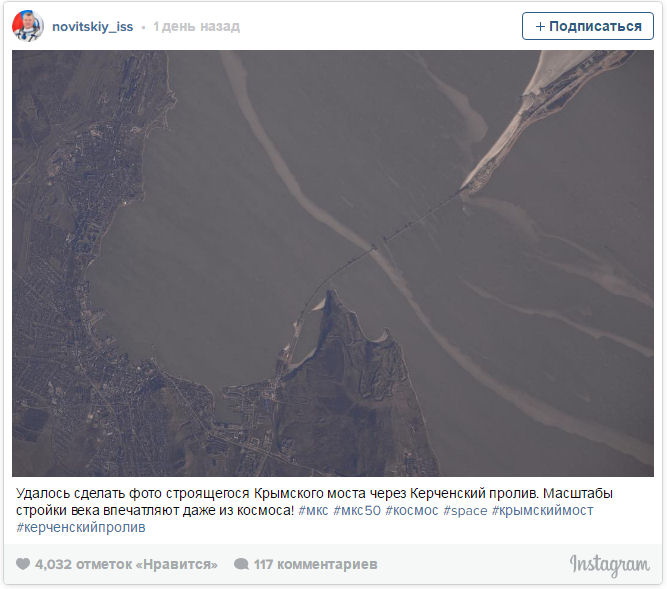Screen dimensions: 667x589
Task: Open the 117 комментариев link
Action: (x=315, y=564)
